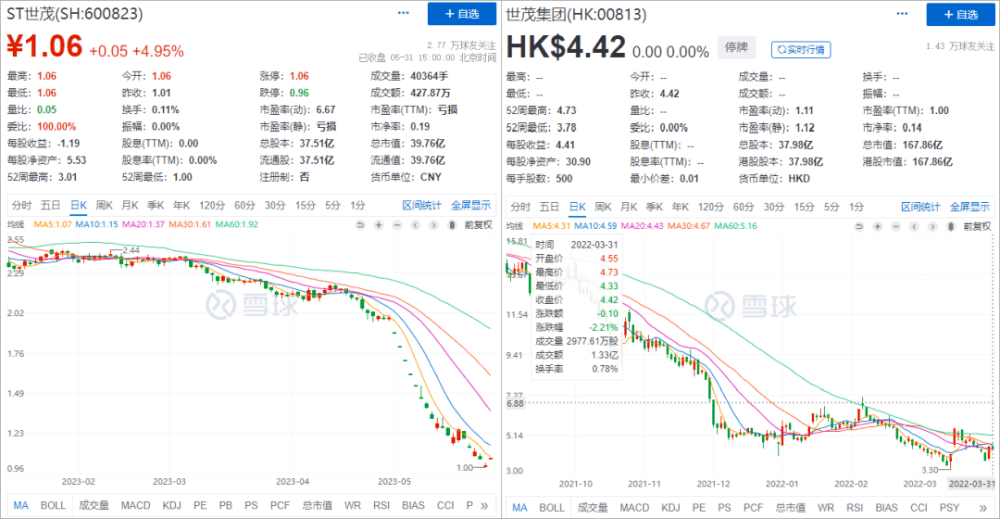Select MA indicator in 世茂集团 panel
The height and width of the screenshot is (519, 1000).
click(520, 508)
